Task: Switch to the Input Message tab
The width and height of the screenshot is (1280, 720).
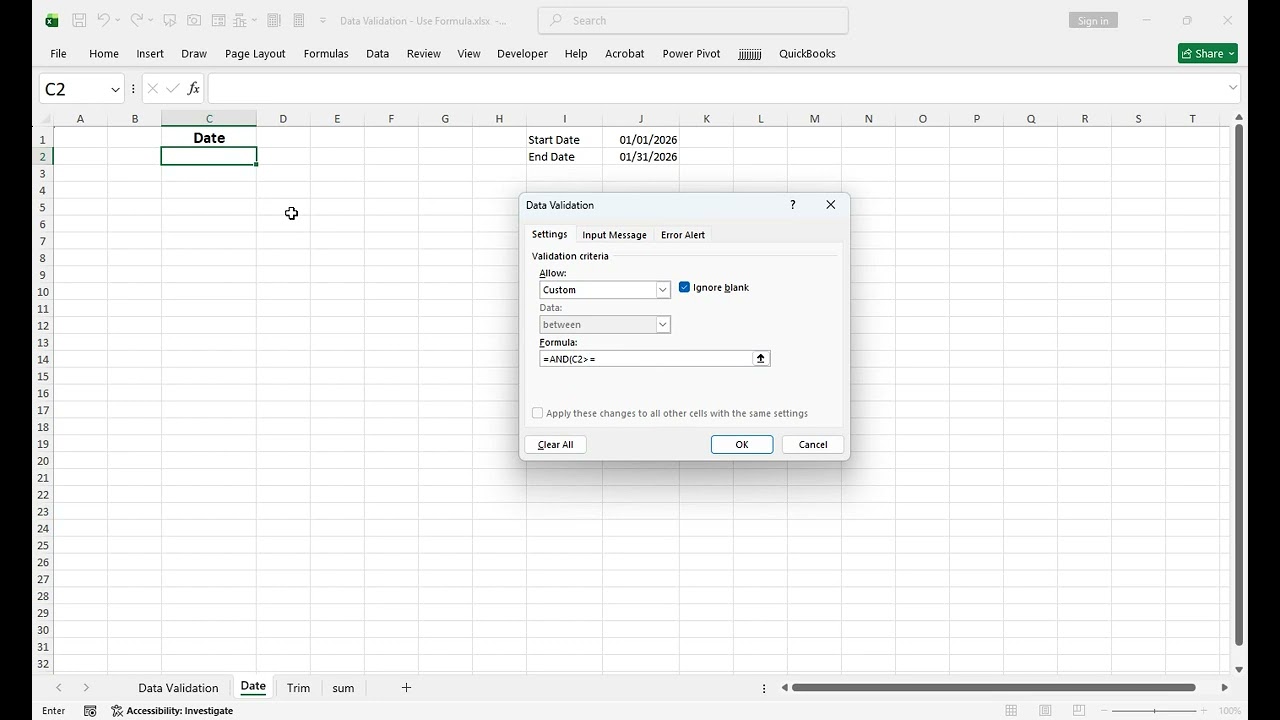Action: [x=614, y=235]
